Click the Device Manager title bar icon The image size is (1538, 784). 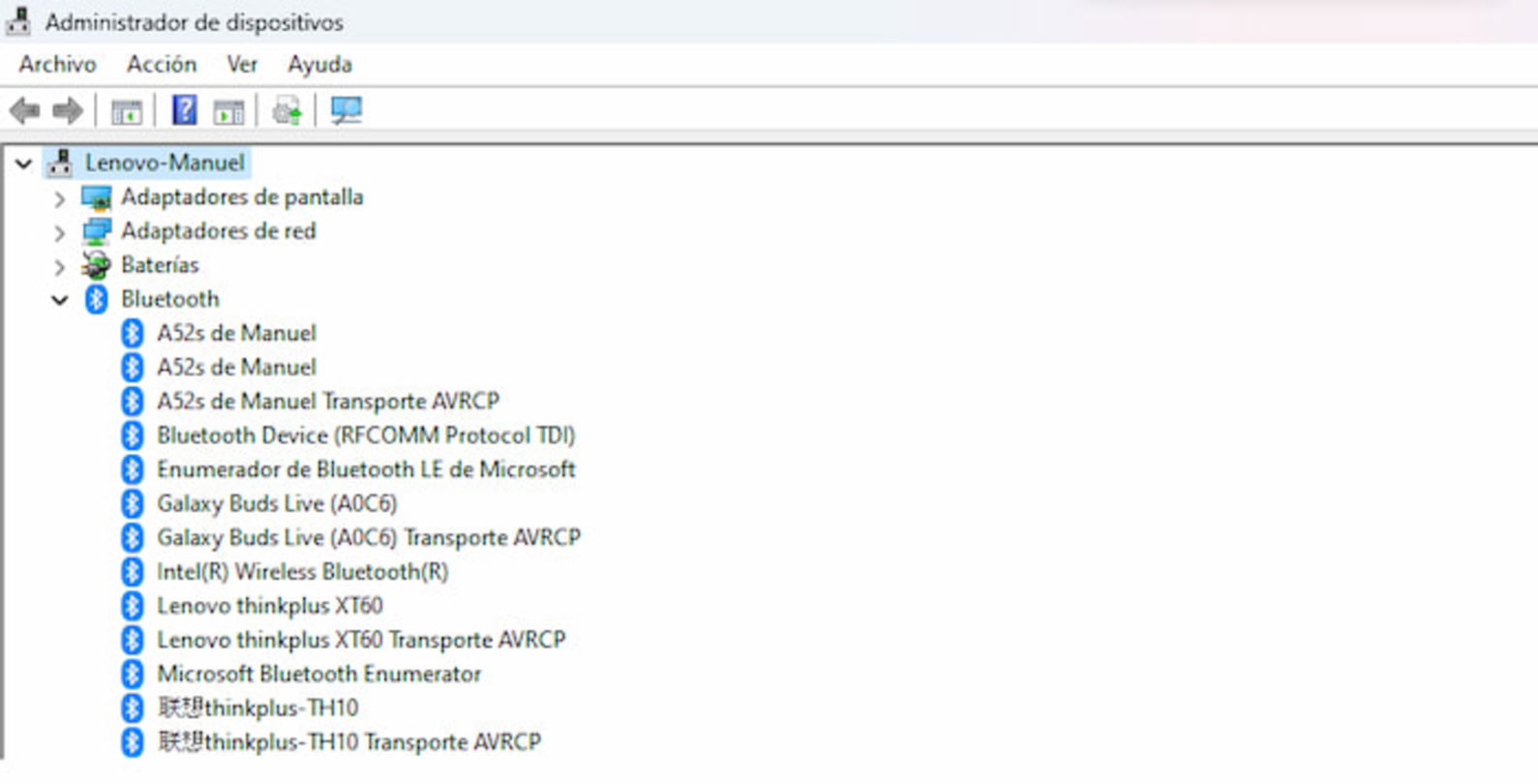[17, 20]
